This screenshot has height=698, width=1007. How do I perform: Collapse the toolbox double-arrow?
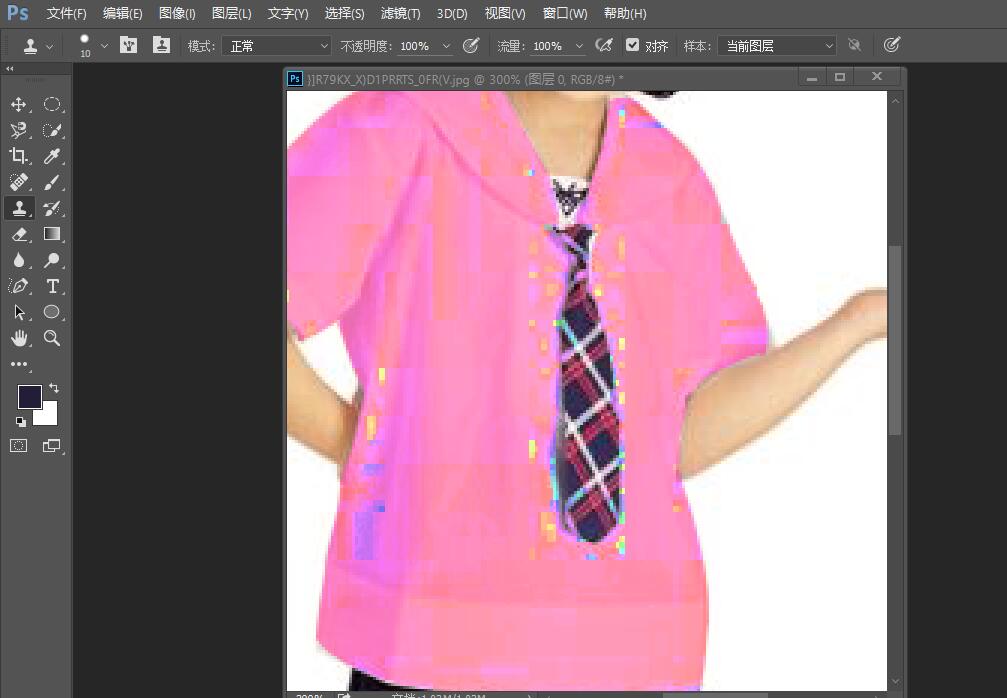pos(10,68)
